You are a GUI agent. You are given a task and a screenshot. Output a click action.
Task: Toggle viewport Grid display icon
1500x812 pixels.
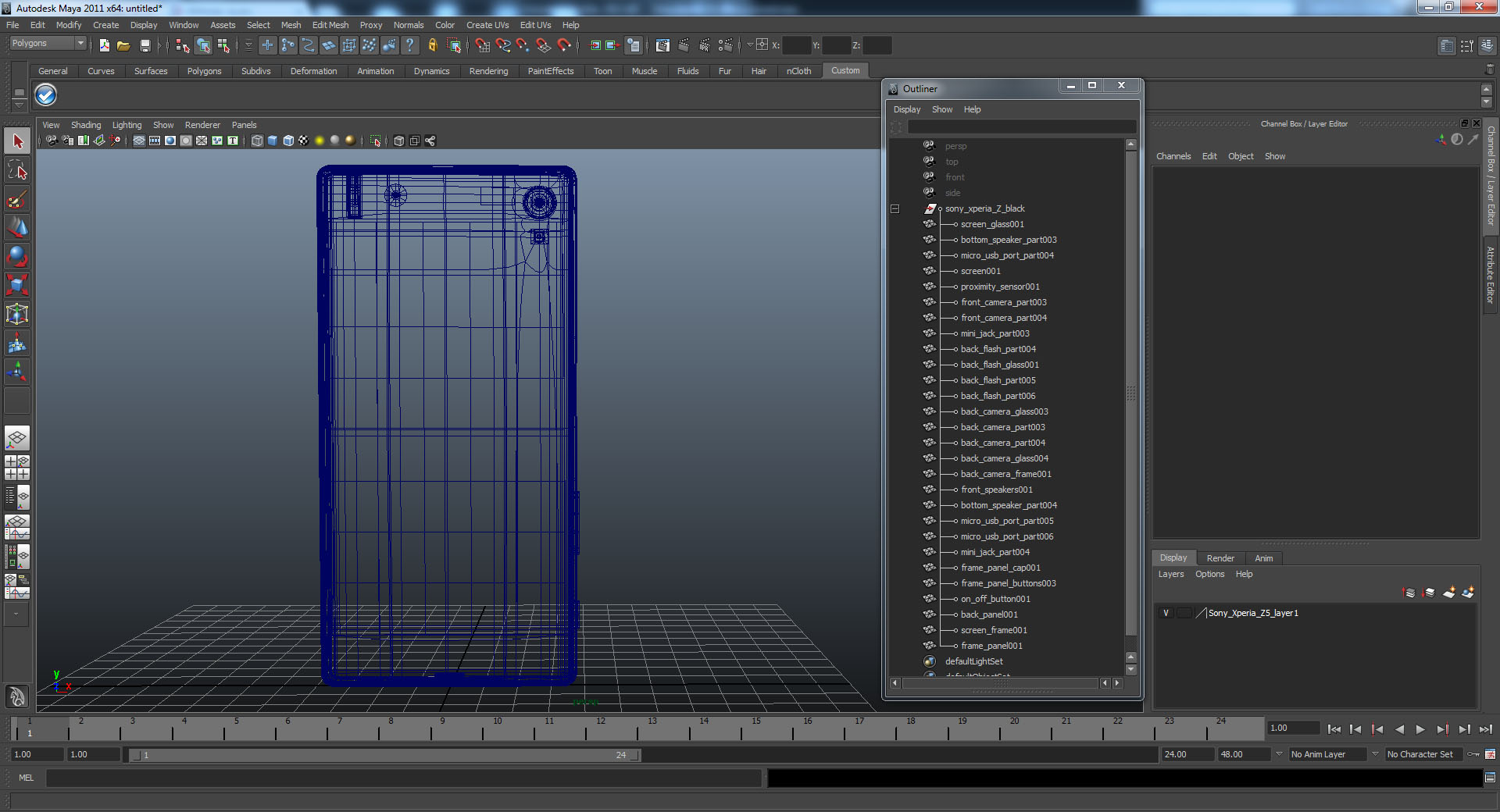tap(139, 141)
